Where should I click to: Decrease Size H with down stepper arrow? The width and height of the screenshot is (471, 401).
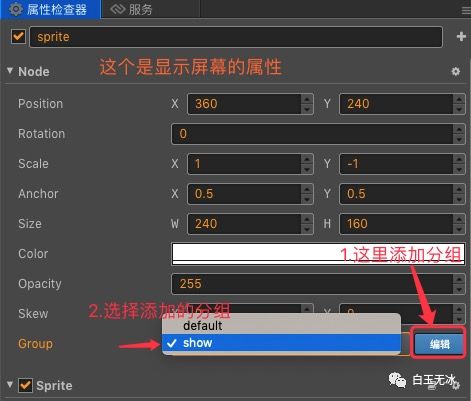point(459,229)
